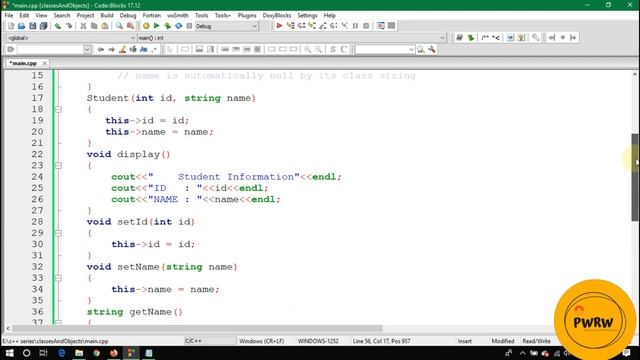Image resolution: width=640 pixels, height=360 pixels.
Task: Toggle match case Aa icon
Action: point(144,49)
